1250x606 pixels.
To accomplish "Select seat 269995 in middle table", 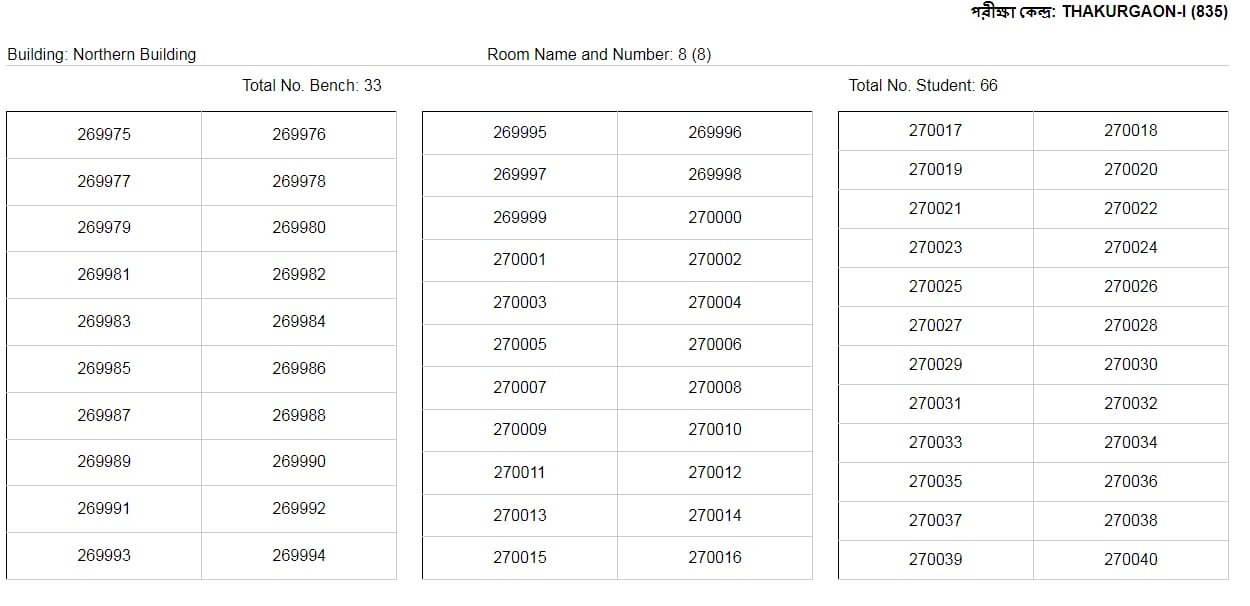I will click(520, 133).
